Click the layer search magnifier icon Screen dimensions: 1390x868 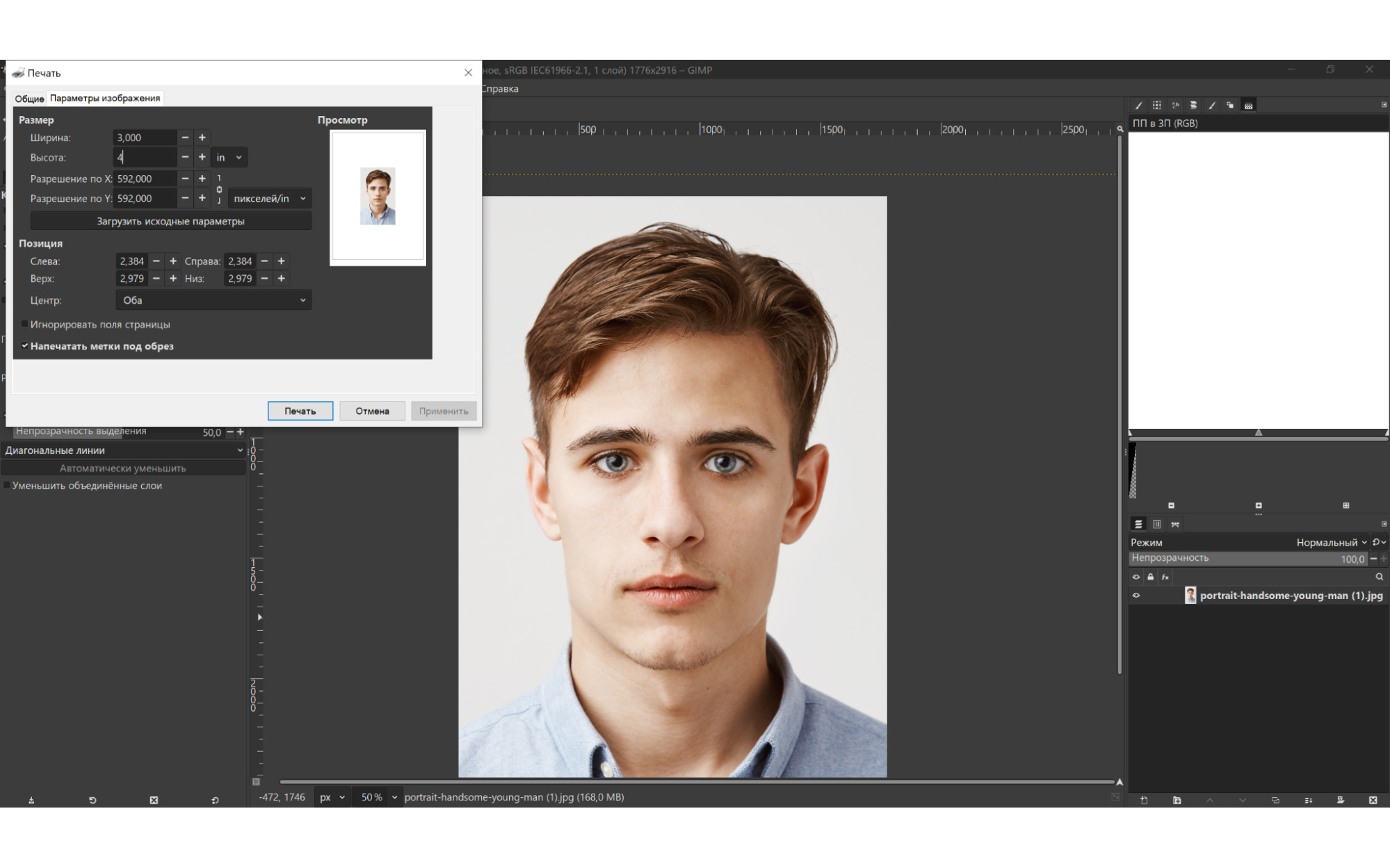point(1379,577)
